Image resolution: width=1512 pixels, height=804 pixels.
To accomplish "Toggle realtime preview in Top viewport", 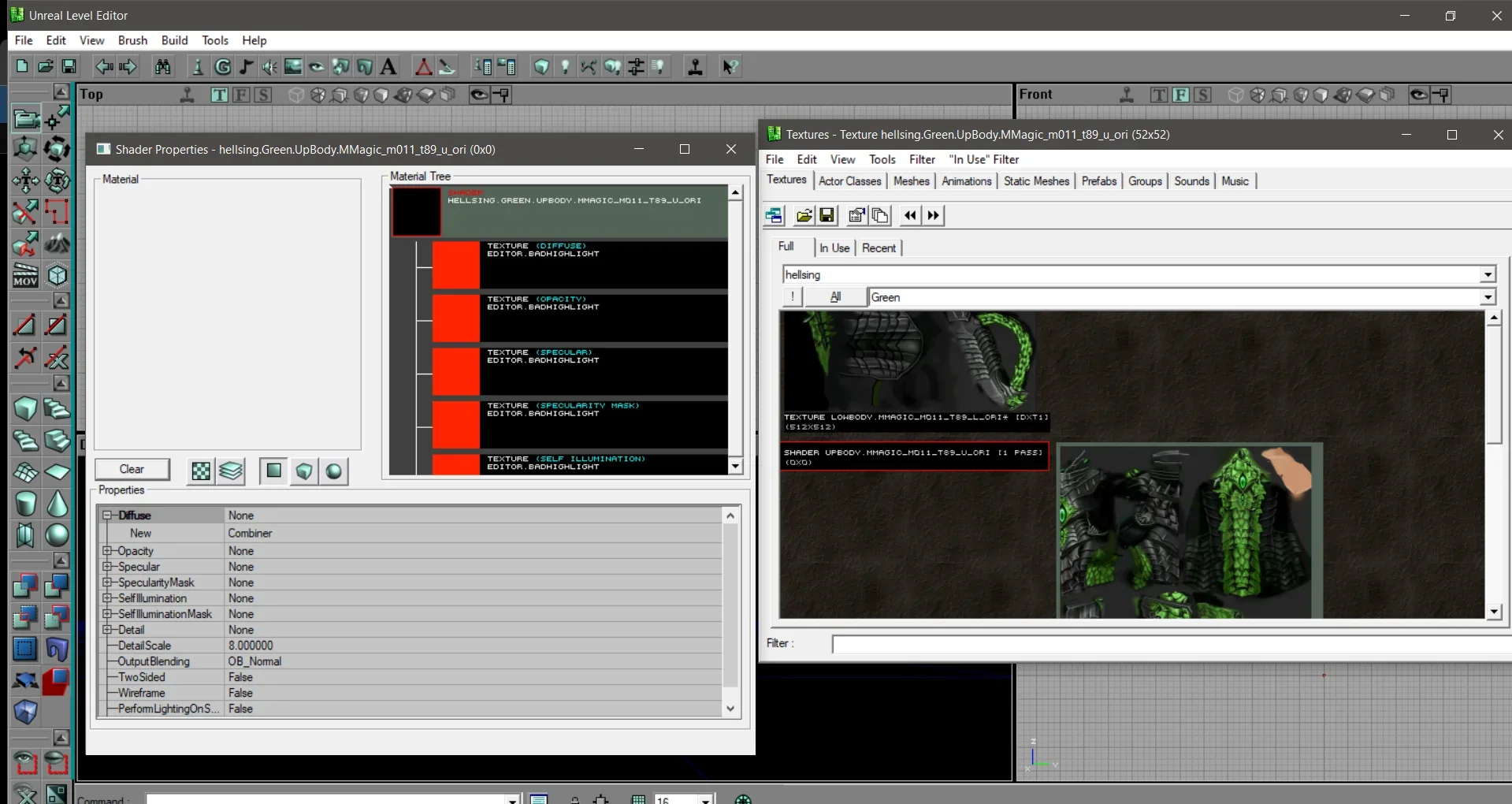I will [188, 95].
